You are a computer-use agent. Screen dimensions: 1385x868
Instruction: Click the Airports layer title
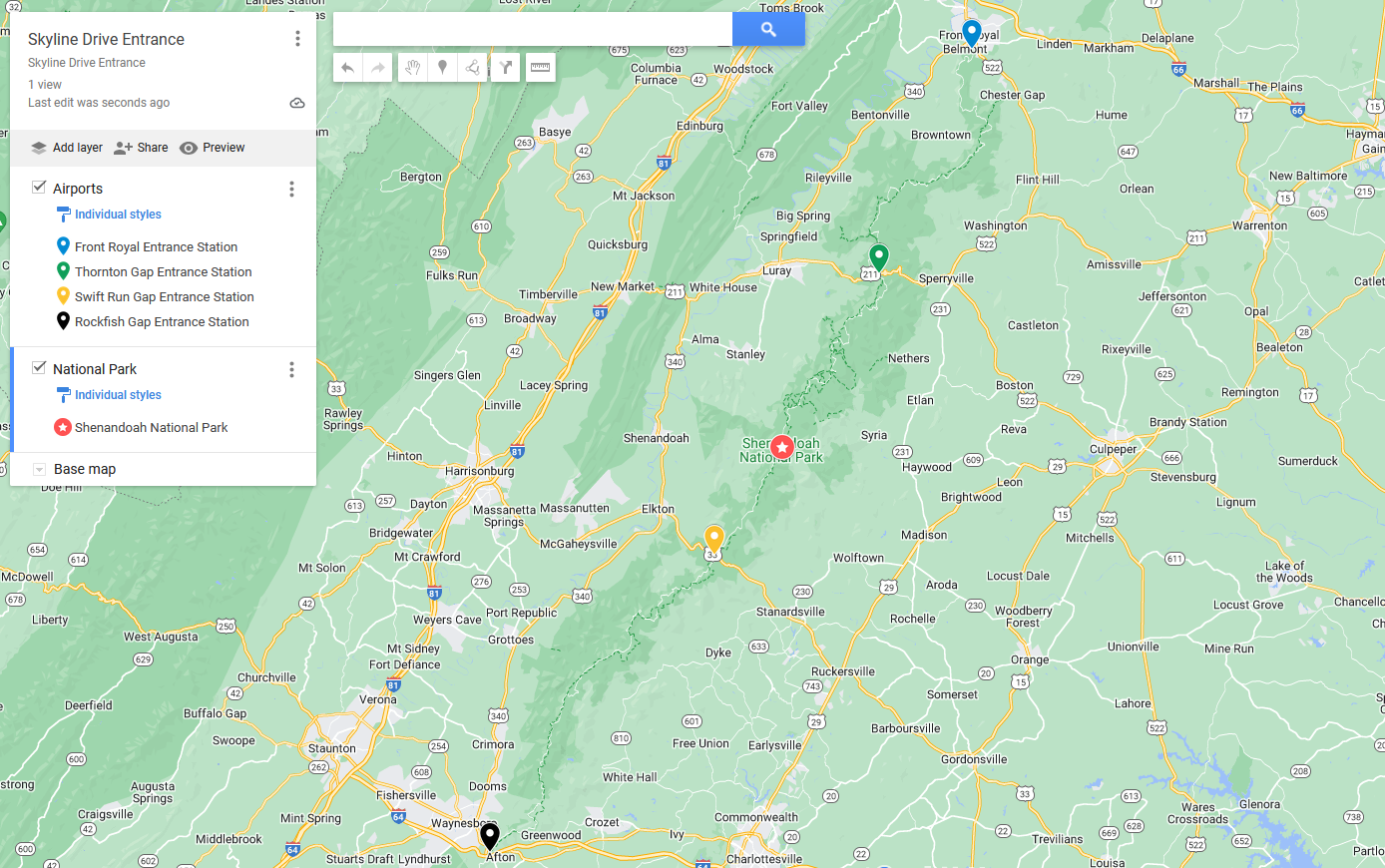coord(78,189)
